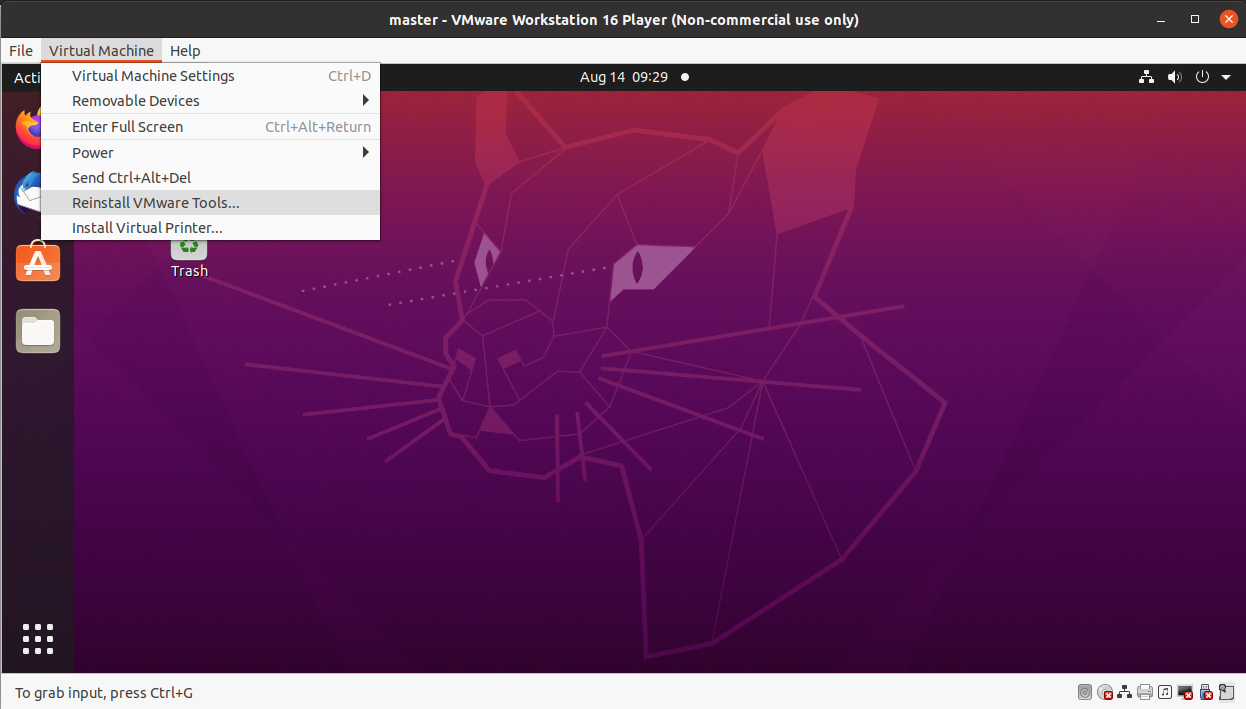Viewport: 1246px width, 709px height.
Task: Click the network icon in guest top bar
Action: coord(1146,77)
